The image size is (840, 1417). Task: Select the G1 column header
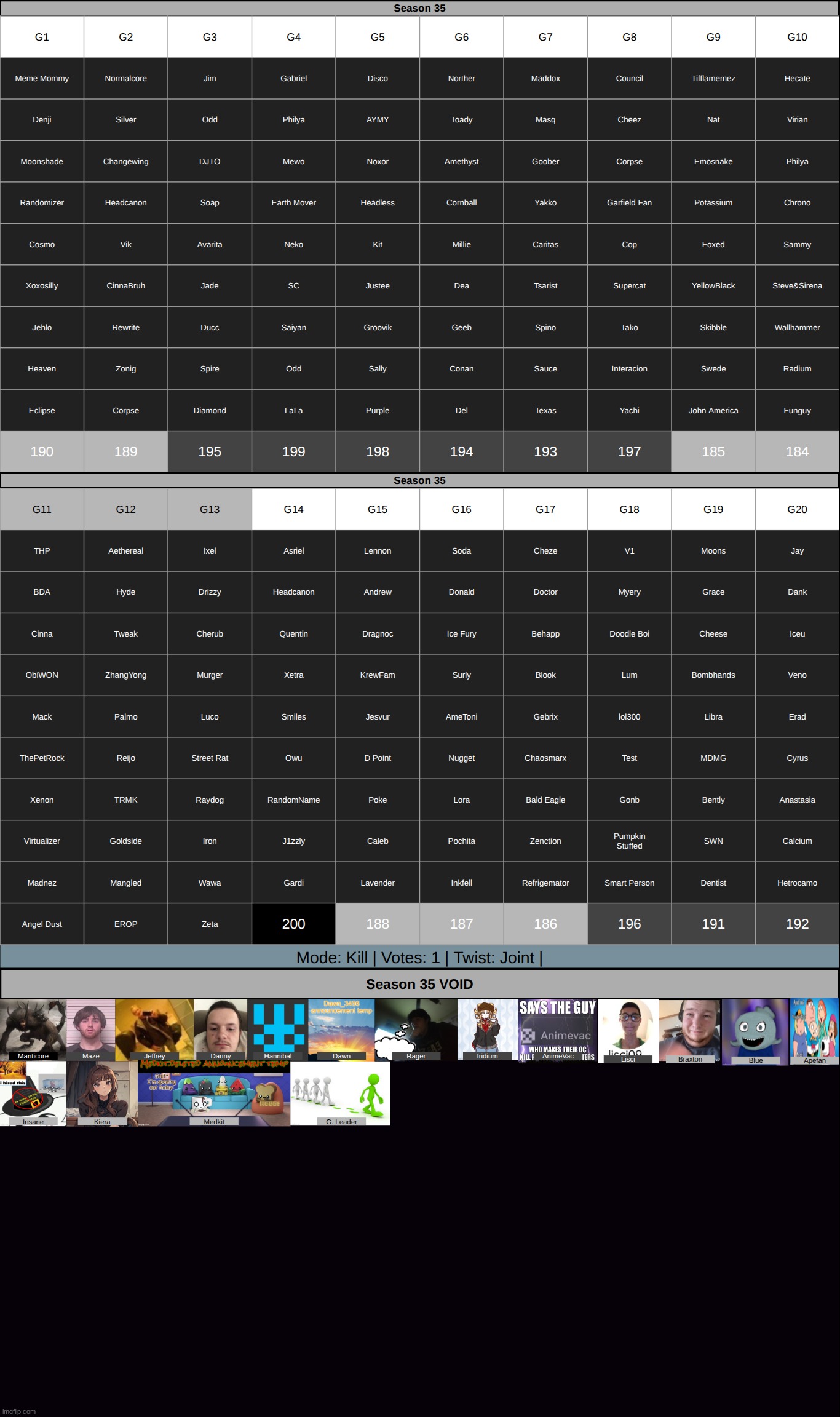coord(42,37)
